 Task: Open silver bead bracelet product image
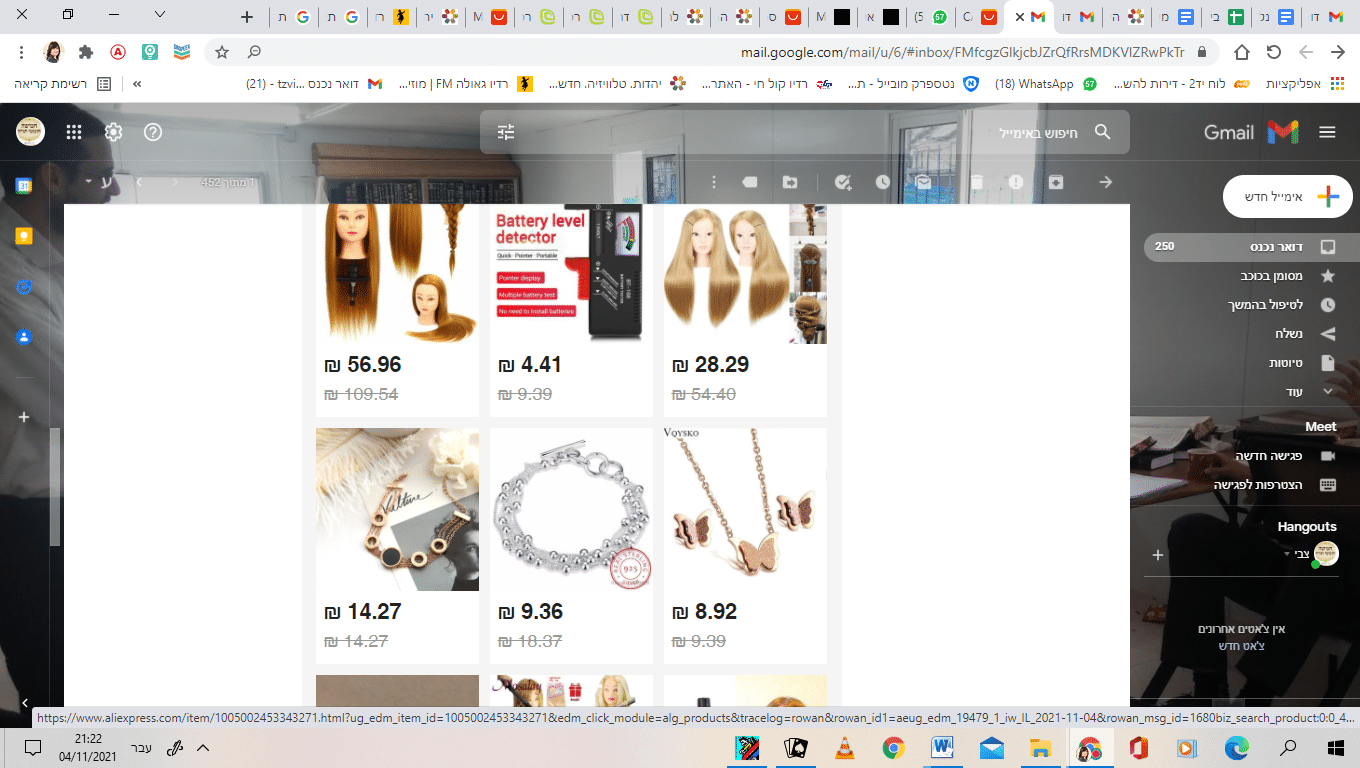click(571, 509)
